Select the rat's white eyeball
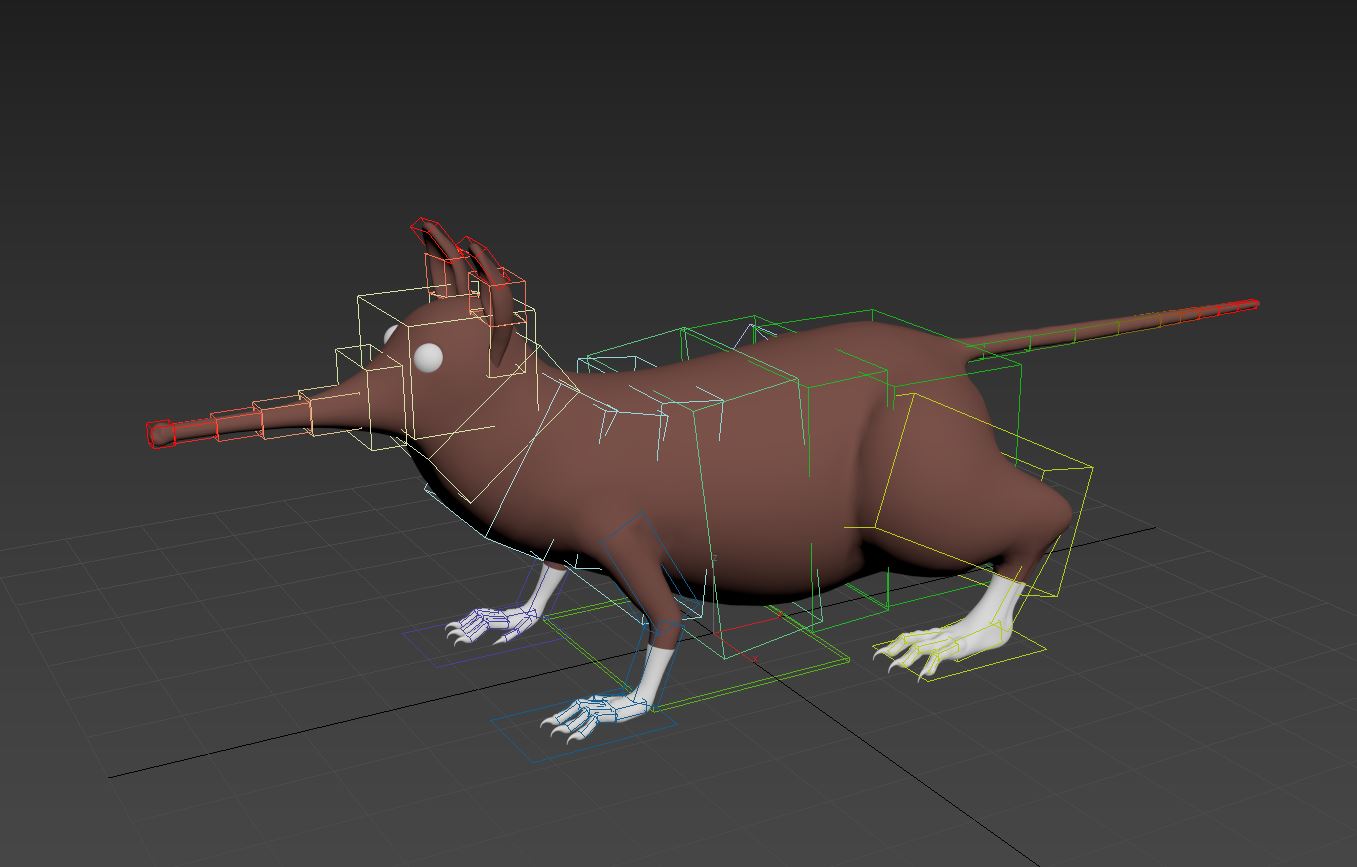Screen dimensions: 1357x867 (x=428, y=357)
